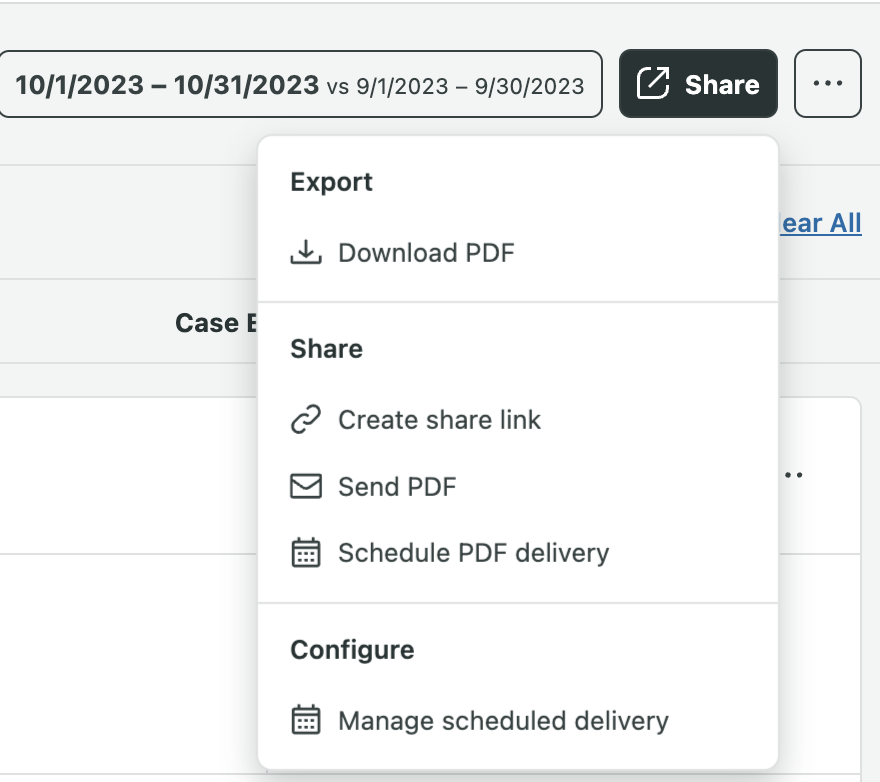Choose Send PDF under the Share section

point(398,486)
